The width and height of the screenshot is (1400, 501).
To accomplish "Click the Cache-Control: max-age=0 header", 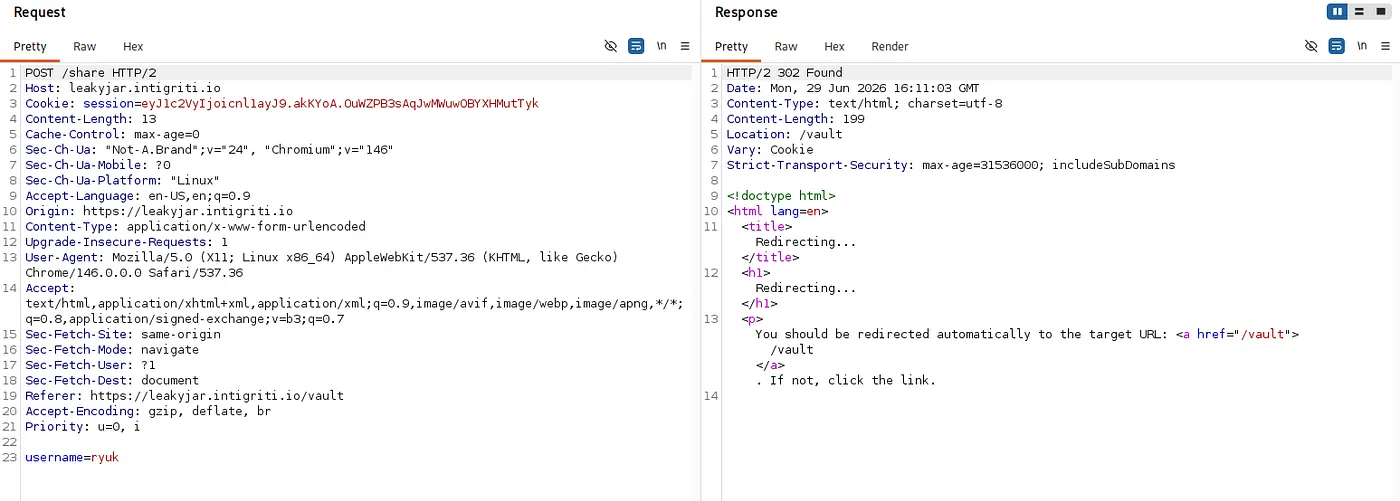I will 112,134.
